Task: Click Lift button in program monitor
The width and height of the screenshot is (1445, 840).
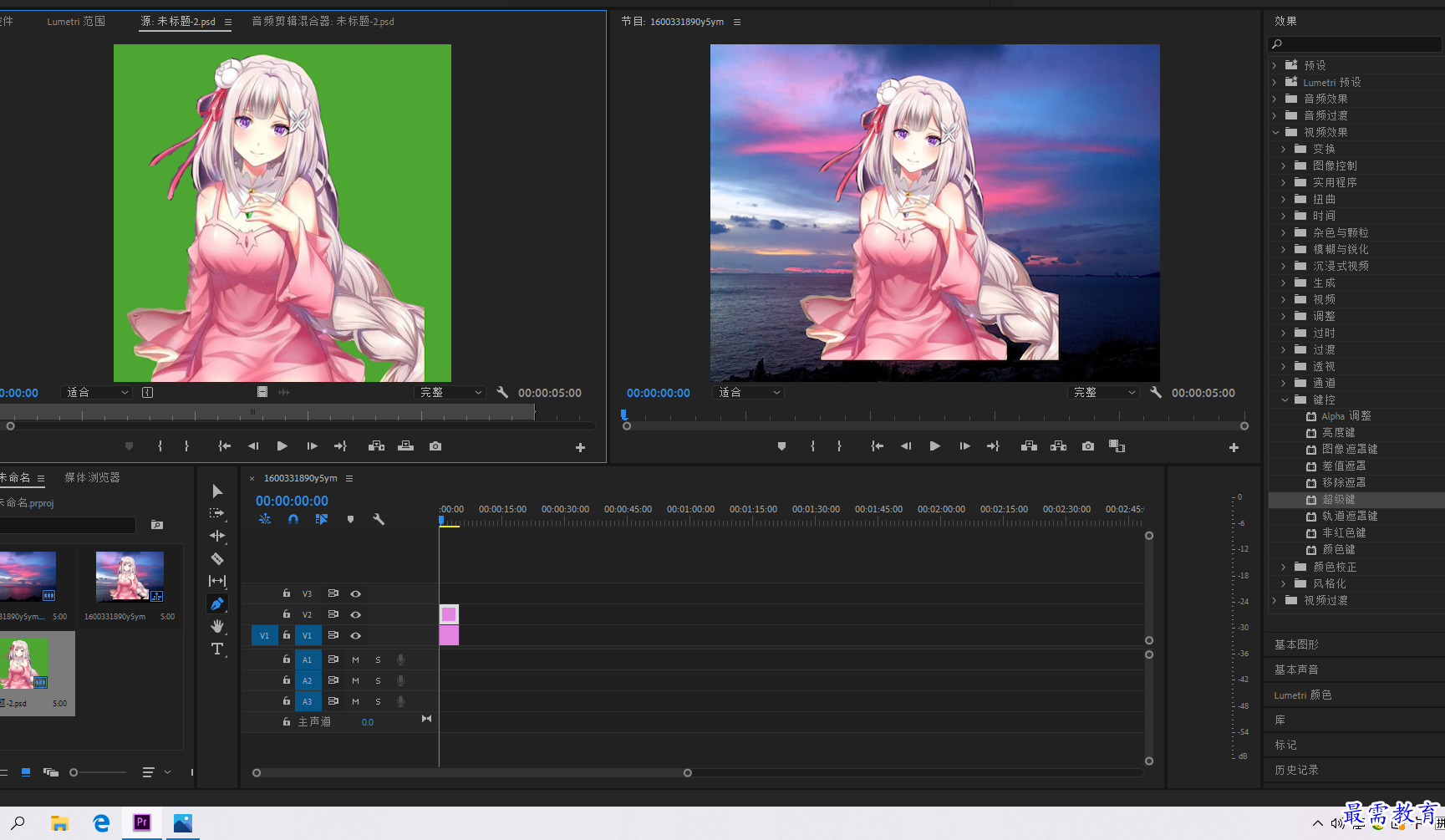Action: tap(1029, 446)
